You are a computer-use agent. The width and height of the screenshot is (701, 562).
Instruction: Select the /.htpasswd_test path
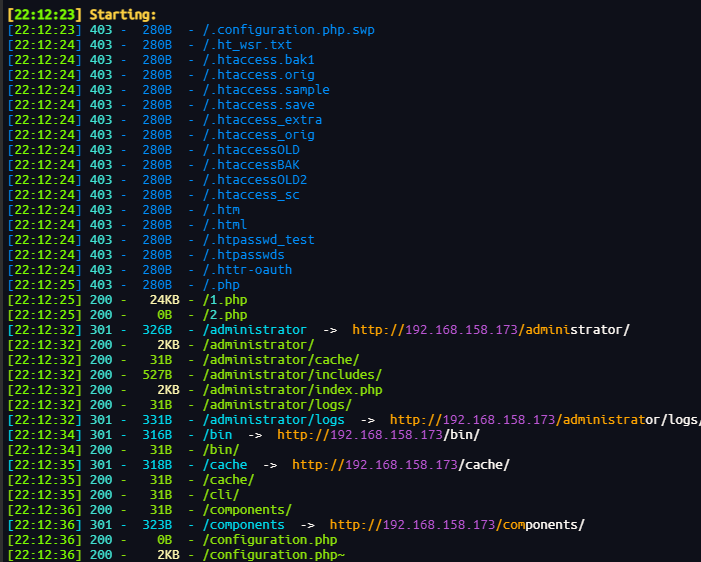pyautogui.click(x=259, y=240)
